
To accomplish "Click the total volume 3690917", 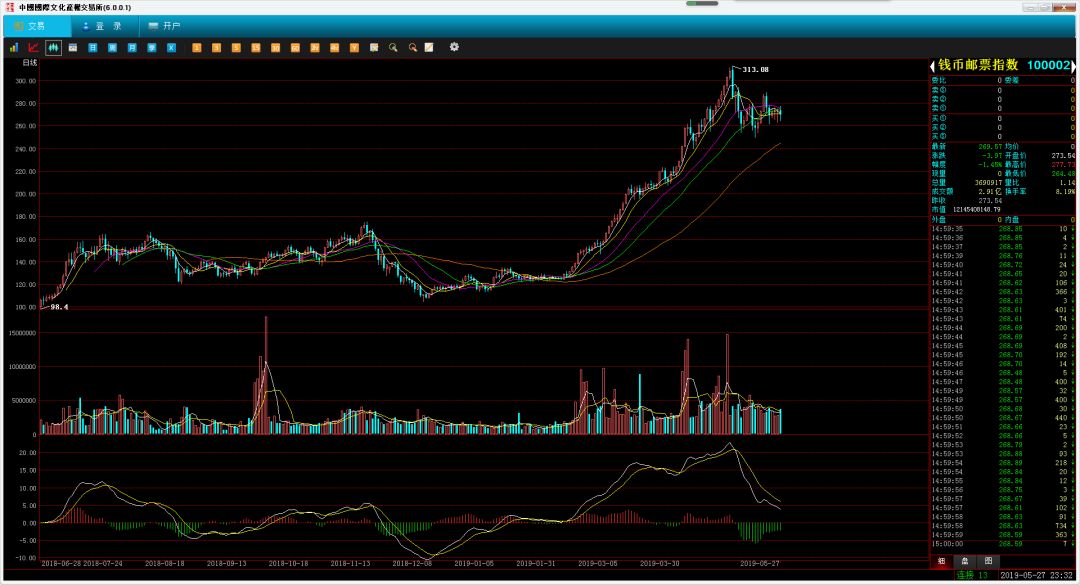I will [988, 183].
